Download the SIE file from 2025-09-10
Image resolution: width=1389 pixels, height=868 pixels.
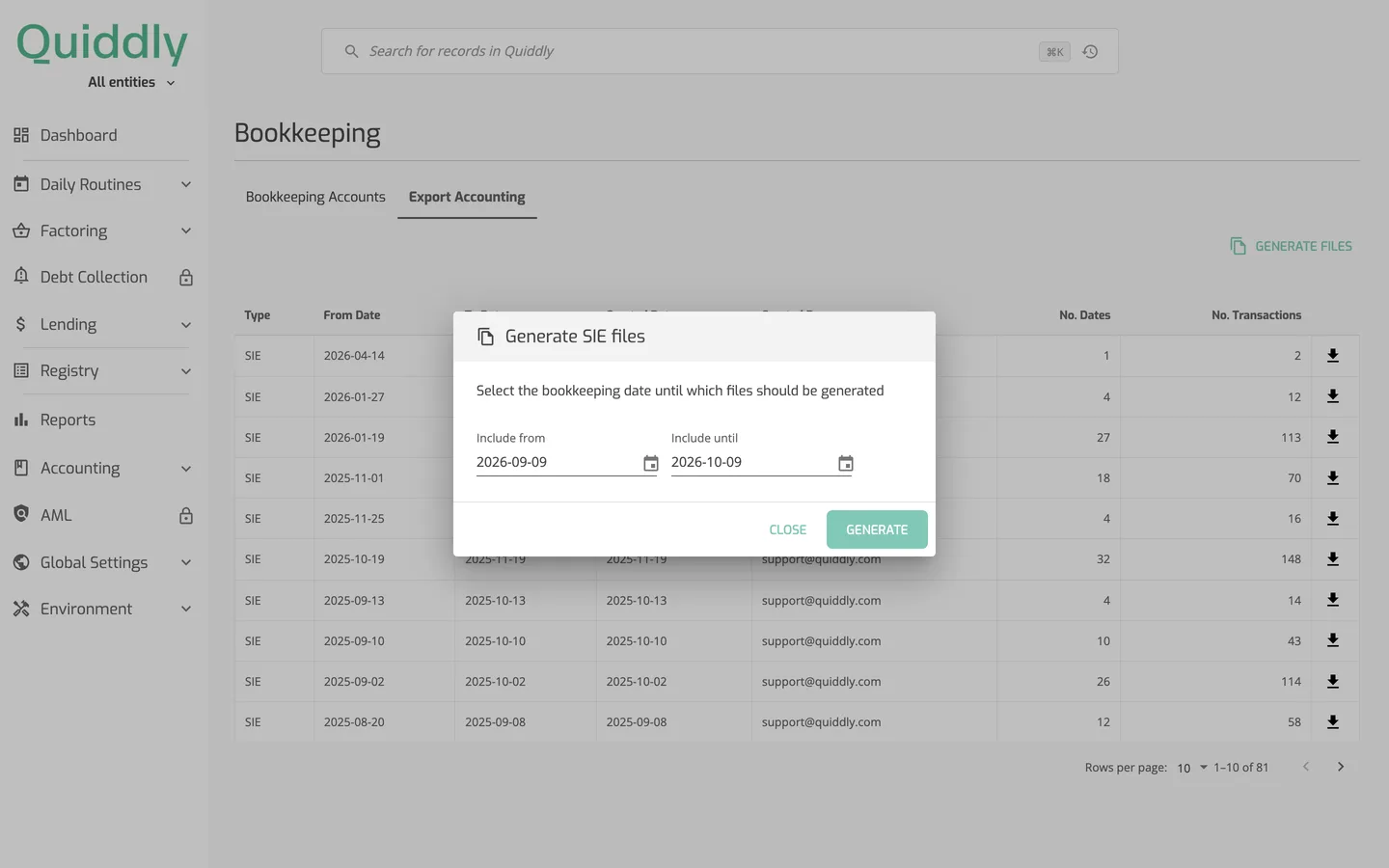coord(1333,640)
